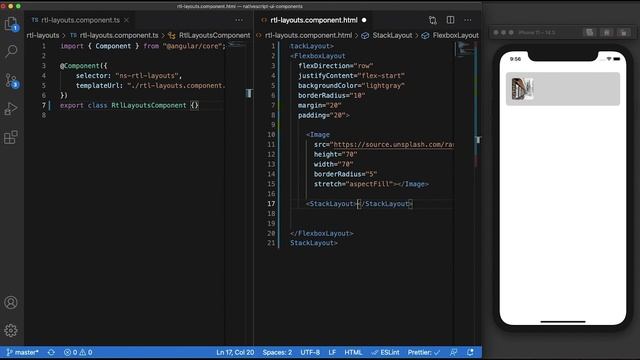Screen dimensions: 640x360
Task: Open the Accounts menu icon
Action: [11, 302]
